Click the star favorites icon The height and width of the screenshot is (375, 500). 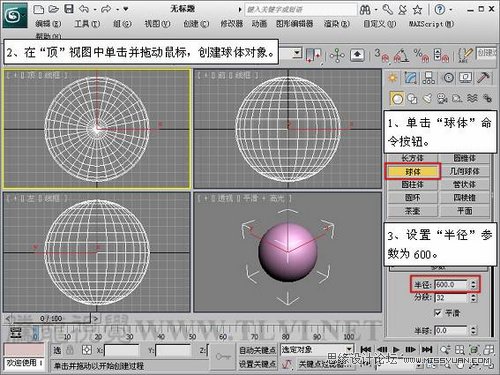point(417,10)
